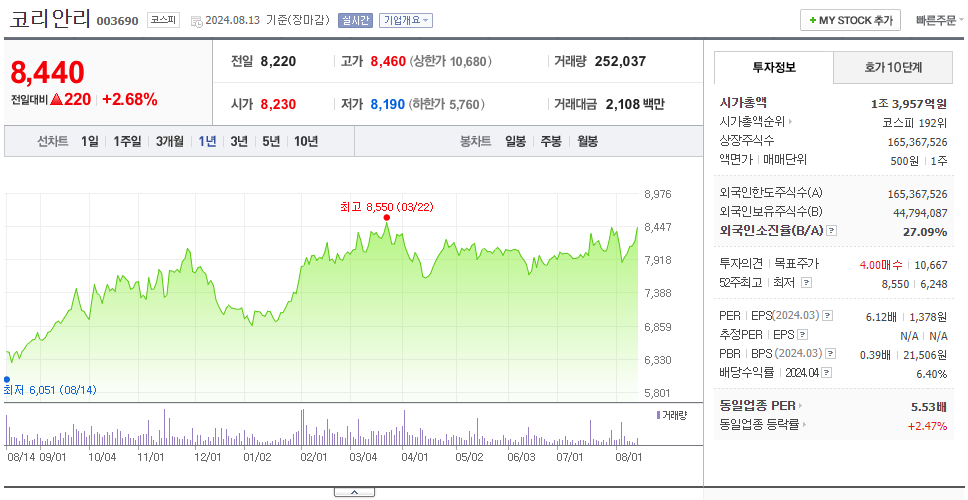The height and width of the screenshot is (500, 968).
Task: Show the 주봉 weekly candle chart
Action: (551, 141)
